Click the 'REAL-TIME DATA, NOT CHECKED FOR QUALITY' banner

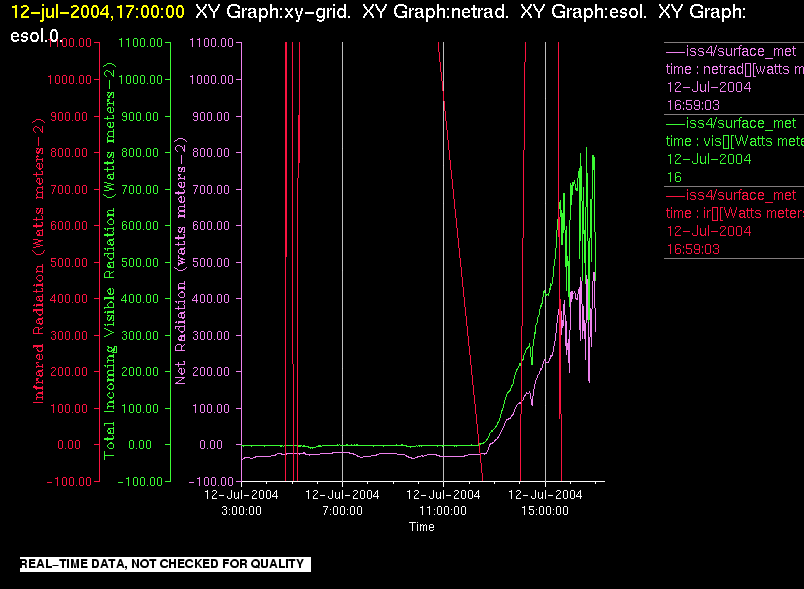click(165, 564)
